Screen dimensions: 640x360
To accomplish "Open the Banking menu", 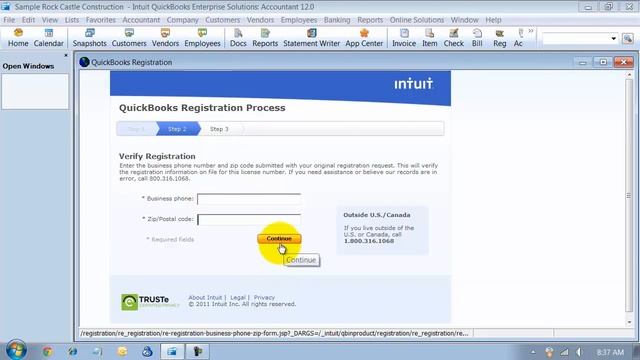I will (337, 20).
